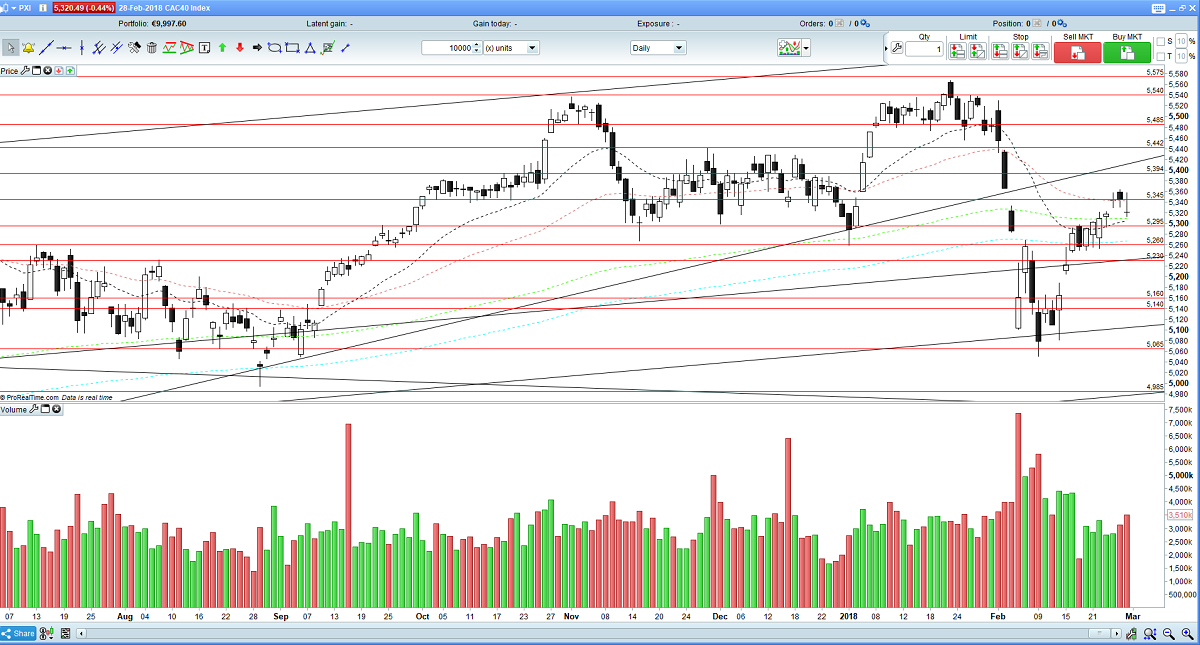Click the Share button

point(18,633)
